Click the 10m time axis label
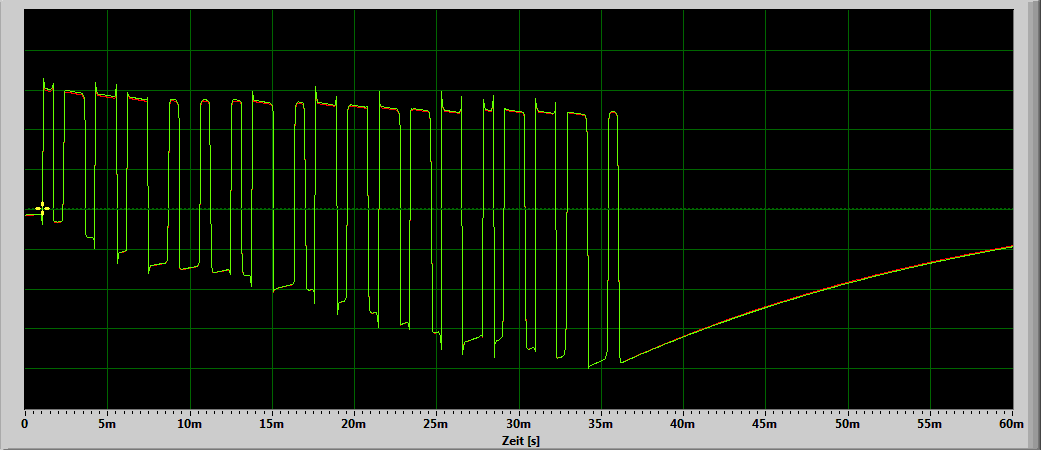This screenshot has height=450, width=1041. tap(189, 423)
